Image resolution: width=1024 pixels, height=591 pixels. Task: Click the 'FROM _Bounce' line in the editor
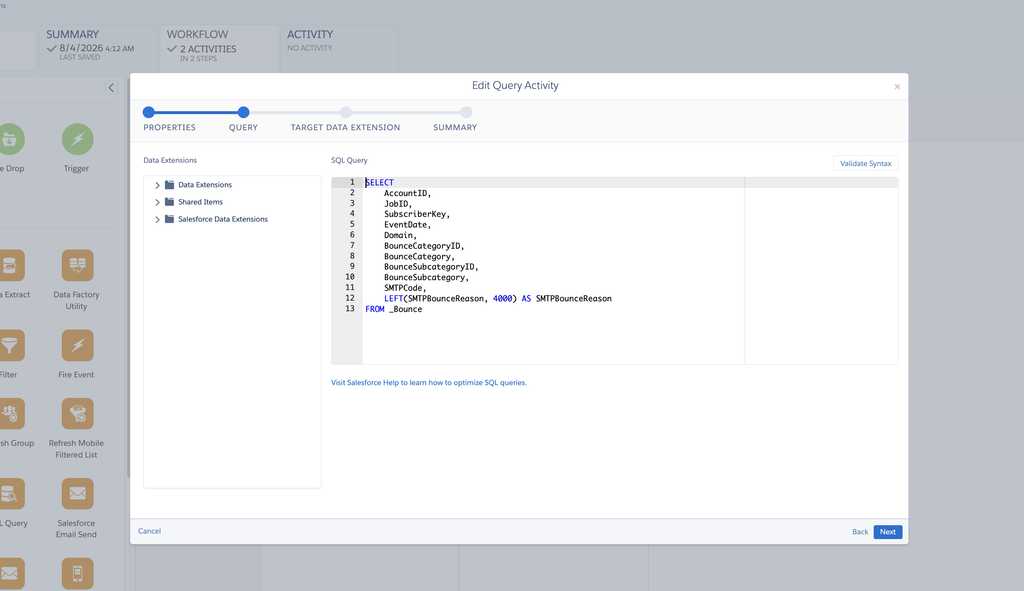point(394,310)
